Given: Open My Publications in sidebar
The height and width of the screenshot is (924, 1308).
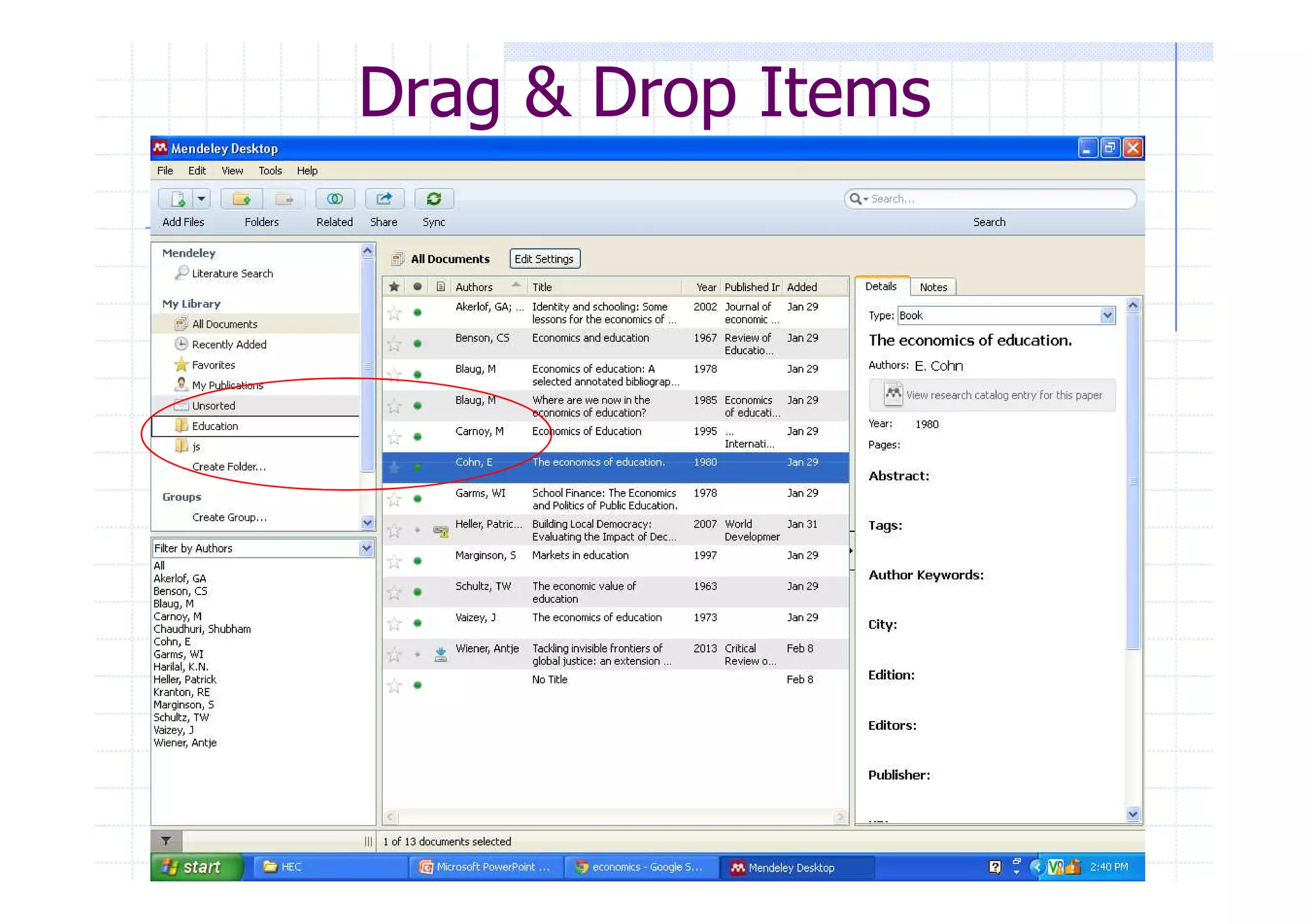Looking at the screenshot, I should pyautogui.click(x=227, y=386).
